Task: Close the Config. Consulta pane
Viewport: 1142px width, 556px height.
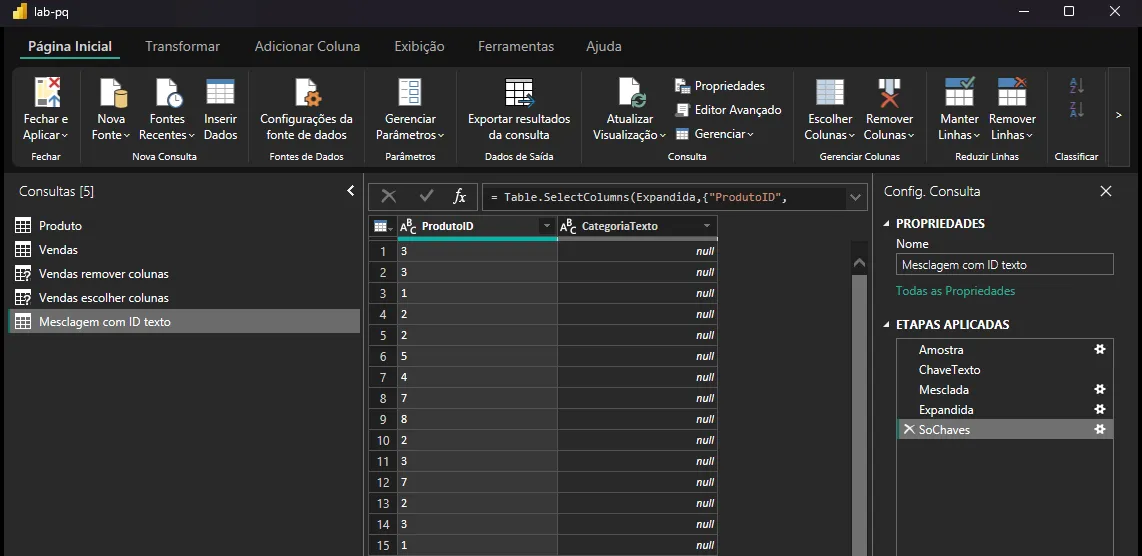Action: [1106, 191]
